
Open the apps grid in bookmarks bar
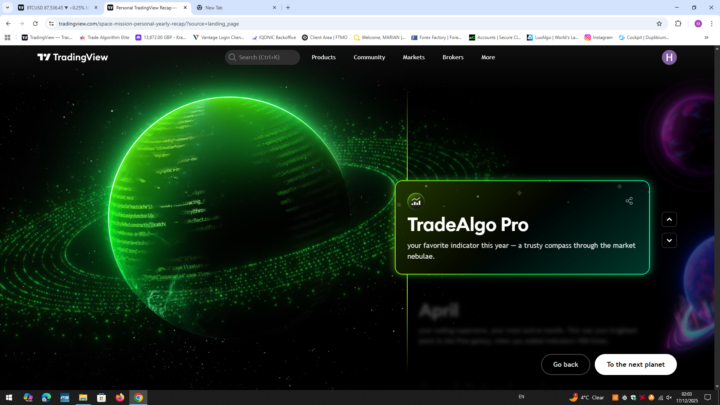tap(7, 37)
